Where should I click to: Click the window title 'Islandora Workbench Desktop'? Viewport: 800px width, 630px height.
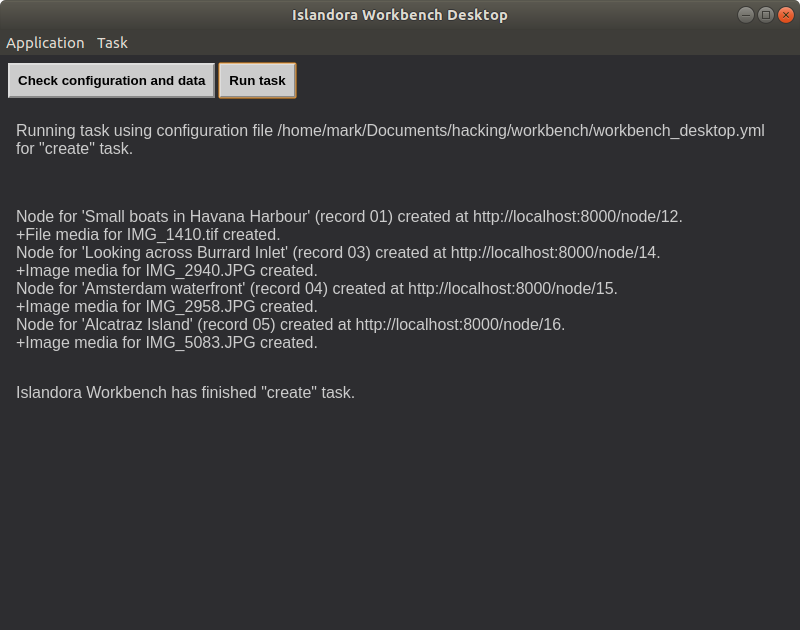(399, 15)
